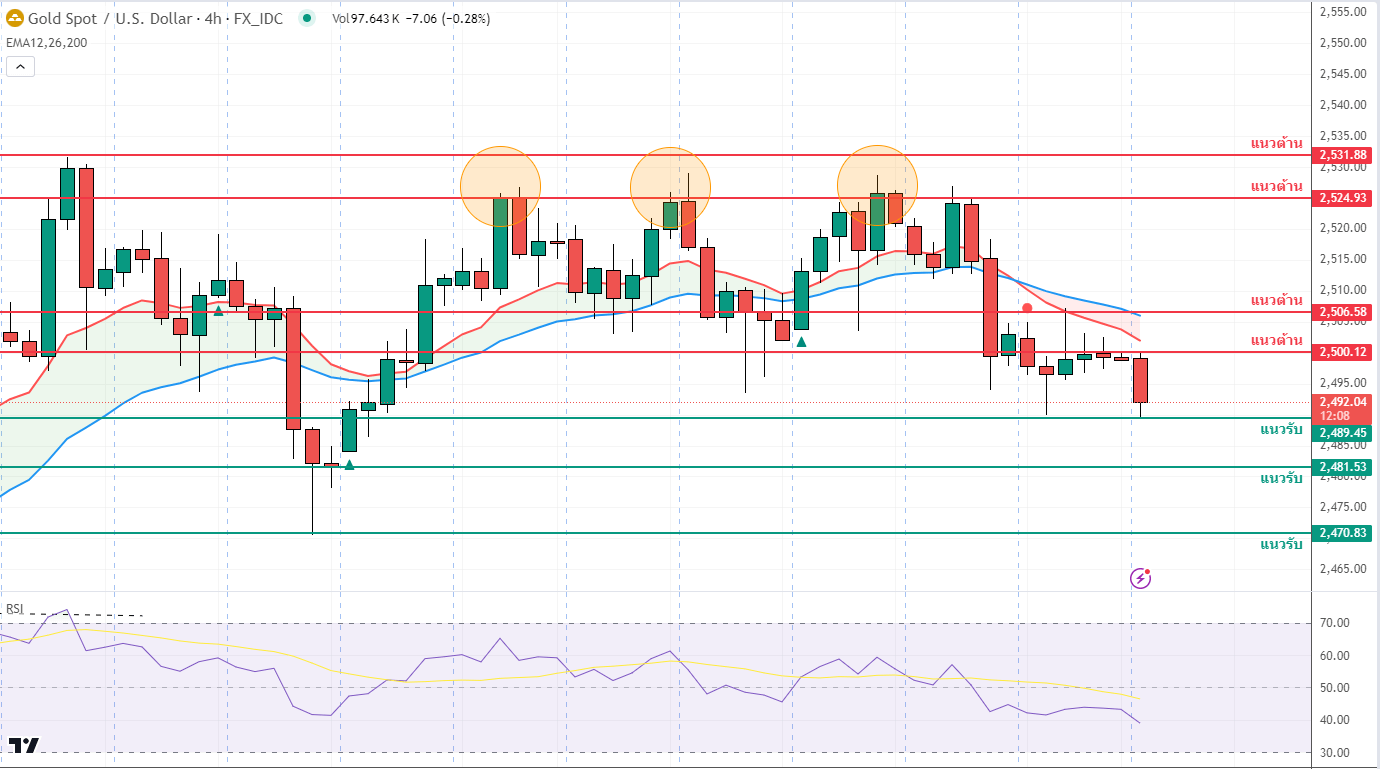Collapse the indicator legend with chevron button
This screenshot has height=769, width=1380.
coord(20,67)
